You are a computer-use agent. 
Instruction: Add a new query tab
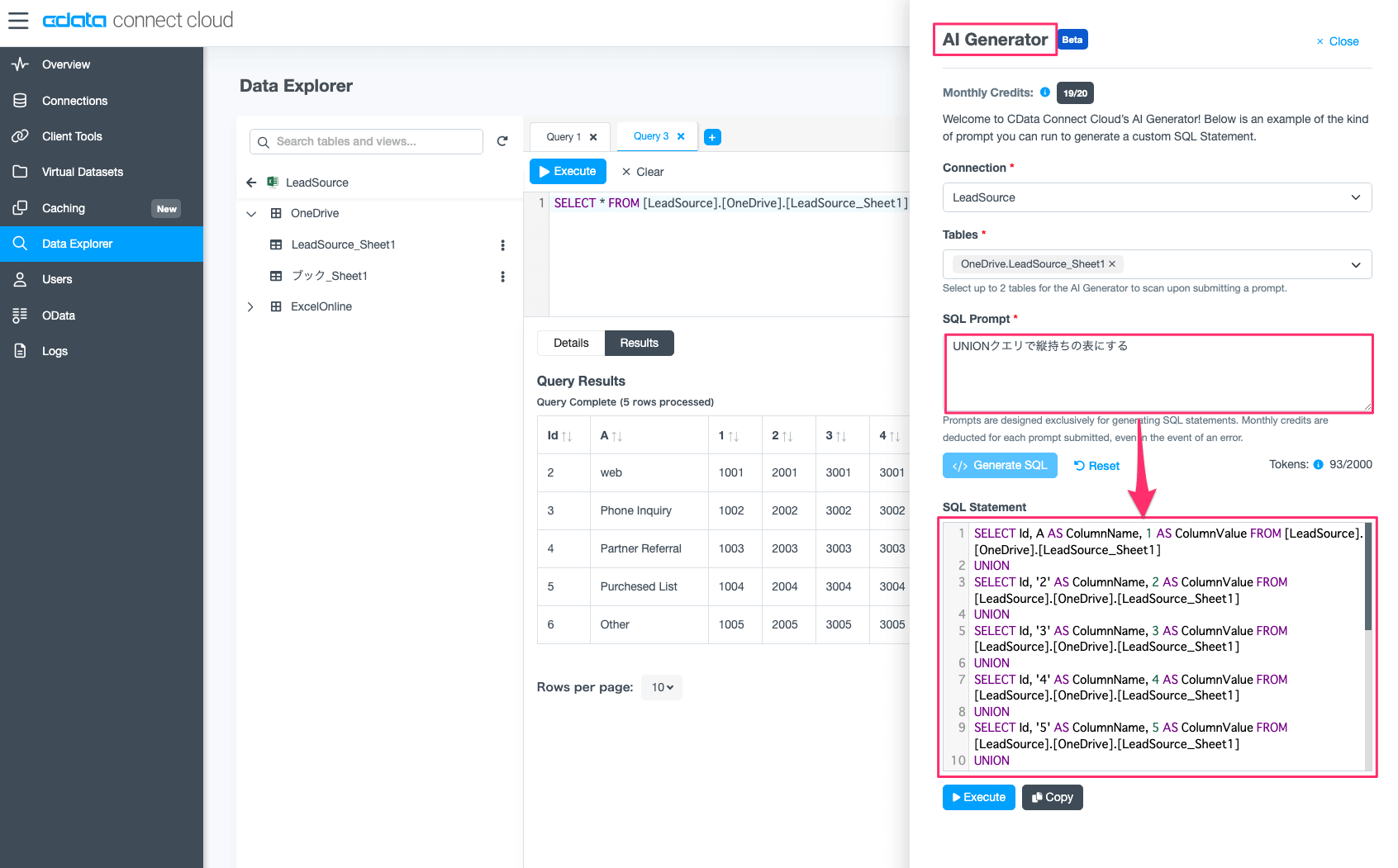pos(712,137)
